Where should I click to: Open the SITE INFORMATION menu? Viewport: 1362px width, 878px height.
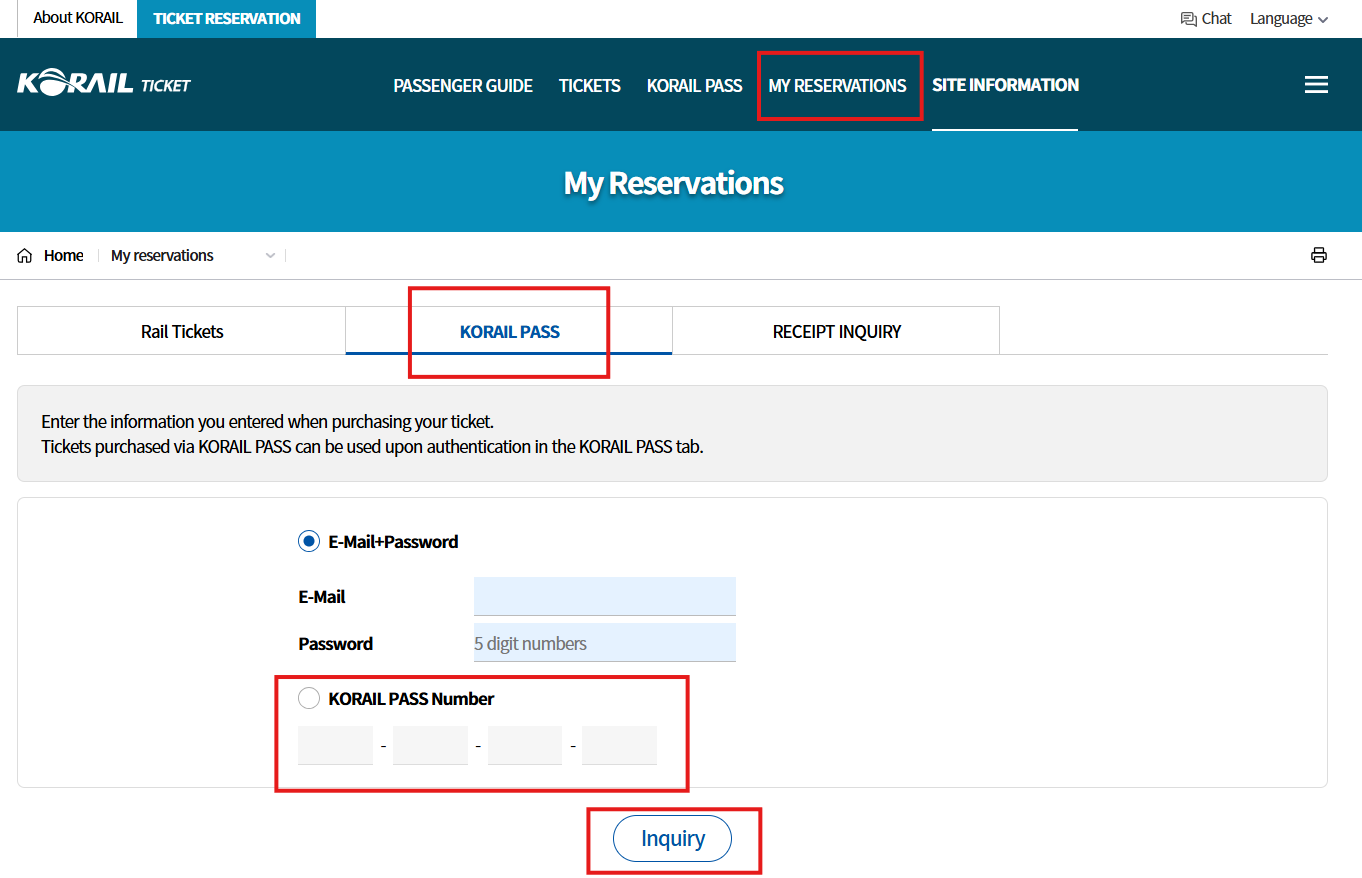1004,85
